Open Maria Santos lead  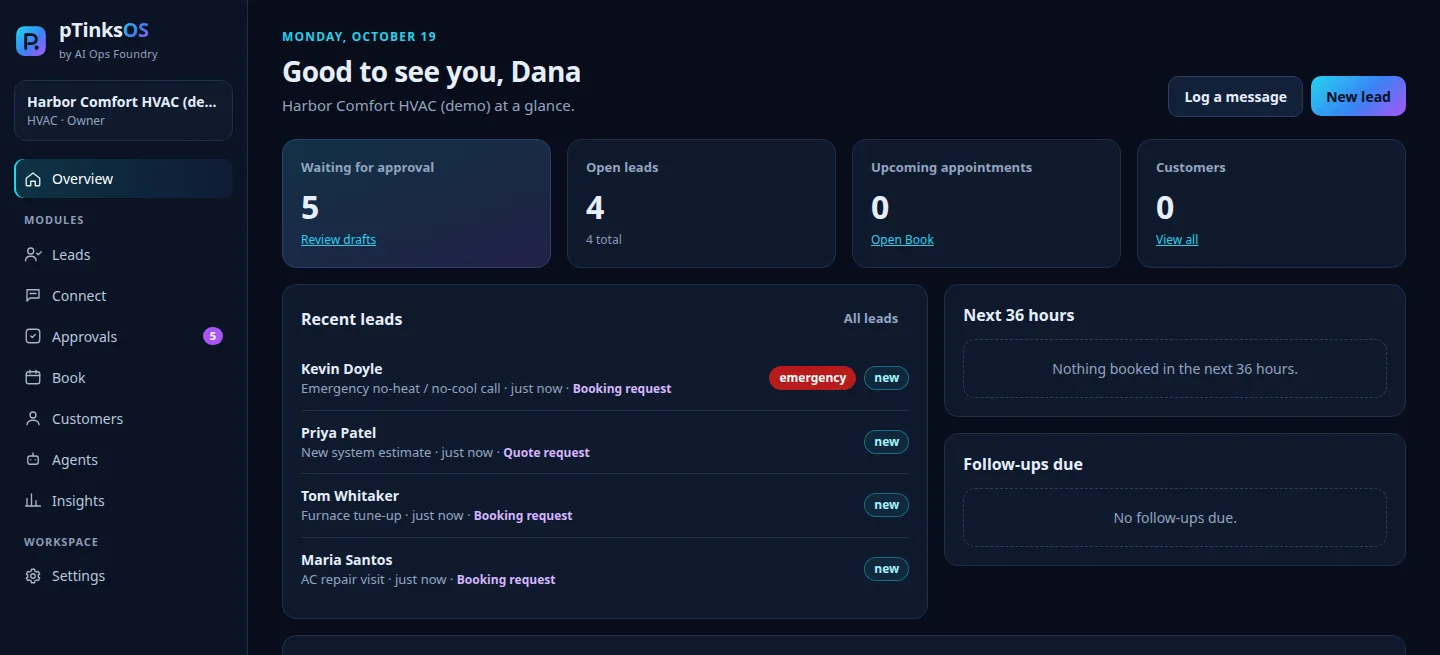coord(605,569)
